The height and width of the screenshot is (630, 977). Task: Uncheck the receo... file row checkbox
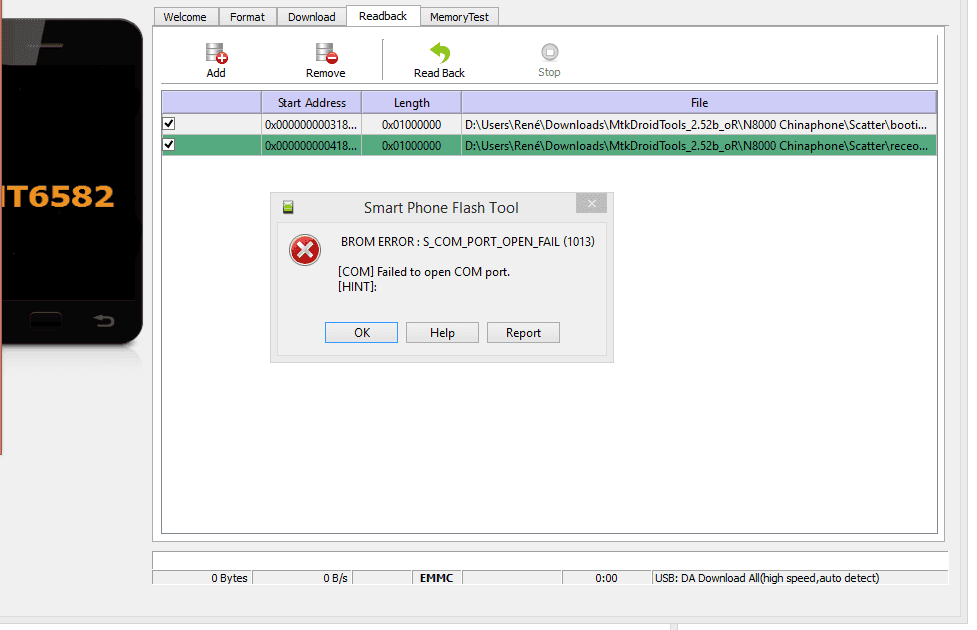169,145
